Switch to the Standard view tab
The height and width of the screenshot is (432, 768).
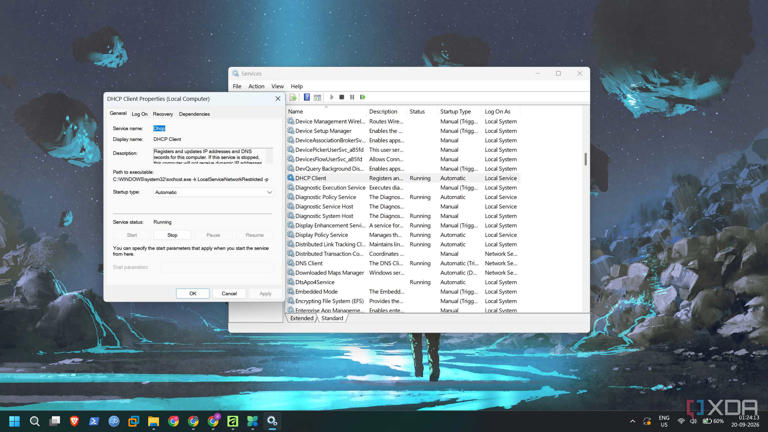pyautogui.click(x=333, y=318)
